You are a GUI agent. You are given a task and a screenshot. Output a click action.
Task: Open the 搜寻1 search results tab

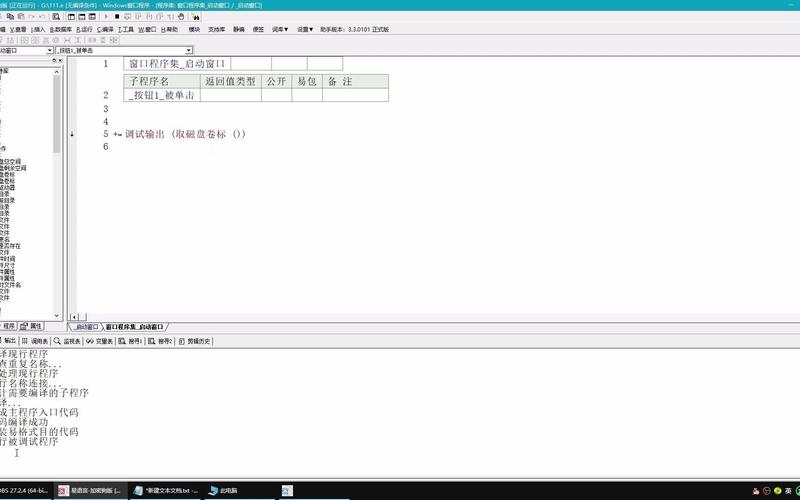pos(130,341)
